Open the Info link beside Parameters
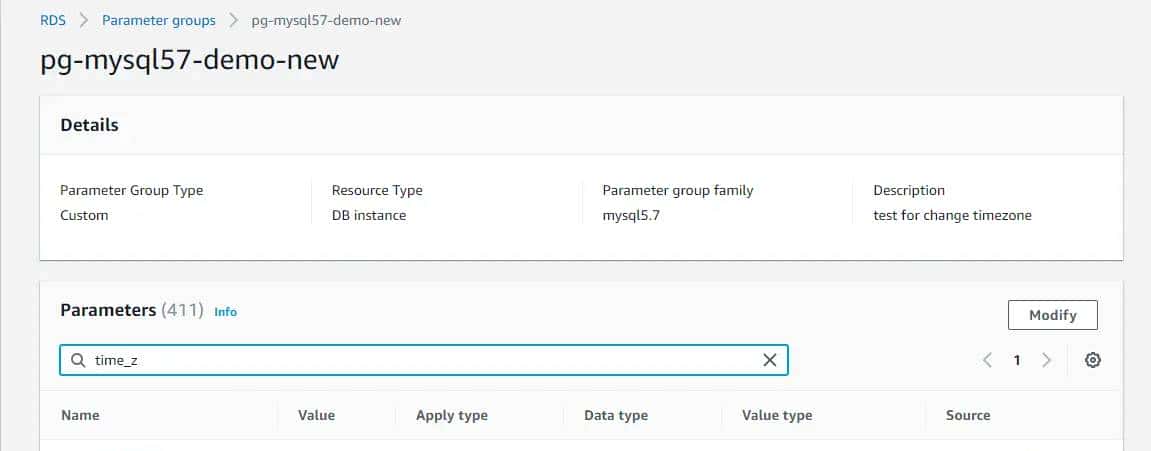Screen dimensions: 1151x451 click(x=225, y=312)
